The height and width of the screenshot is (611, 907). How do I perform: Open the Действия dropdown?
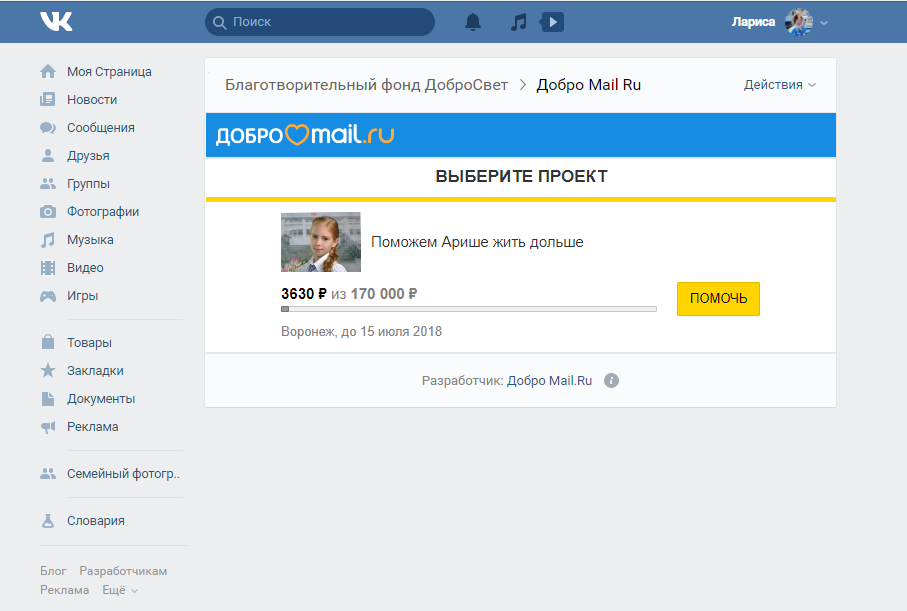pyautogui.click(x=780, y=85)
